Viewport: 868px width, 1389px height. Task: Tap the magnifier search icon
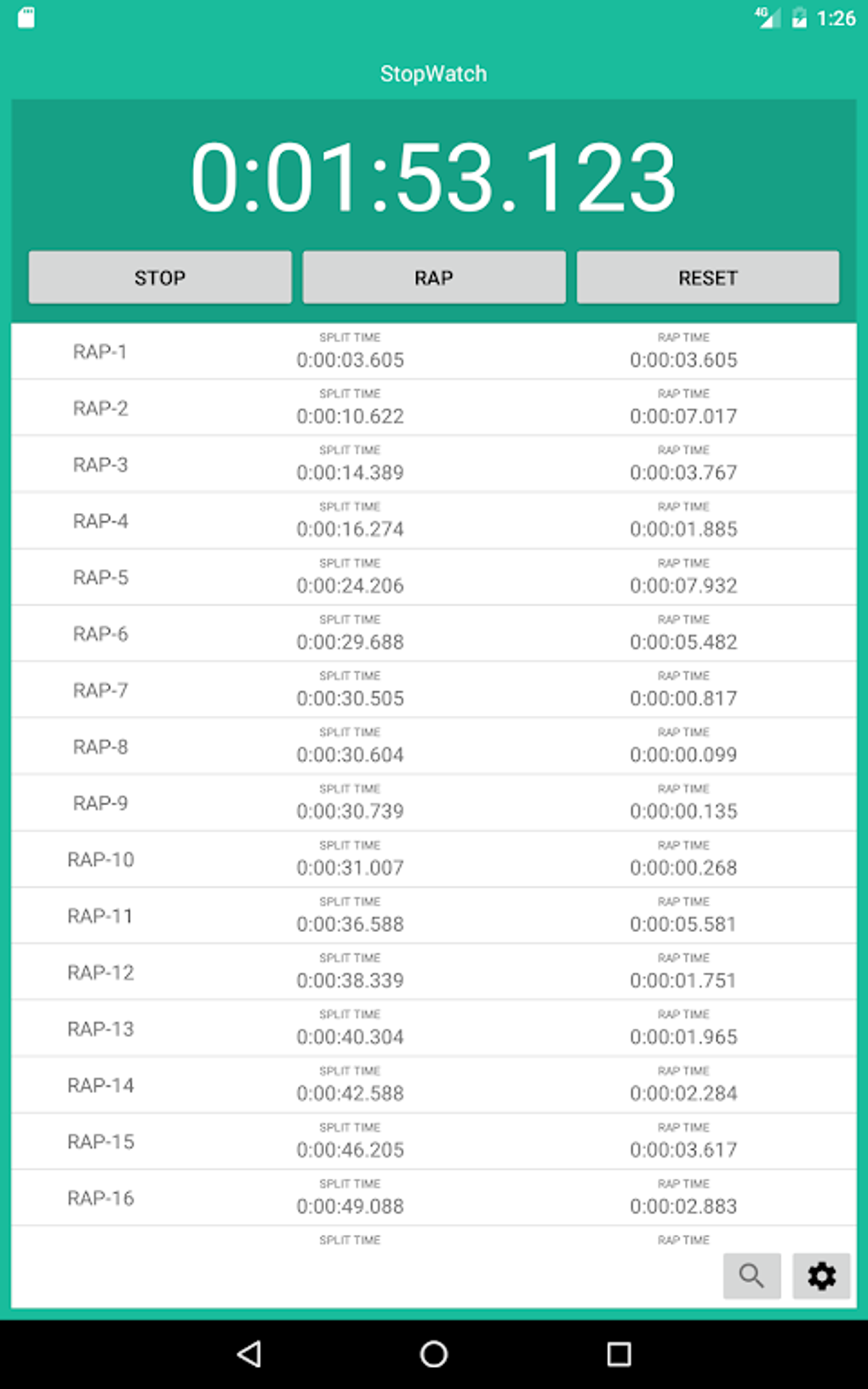click(x=751, y=1275)
